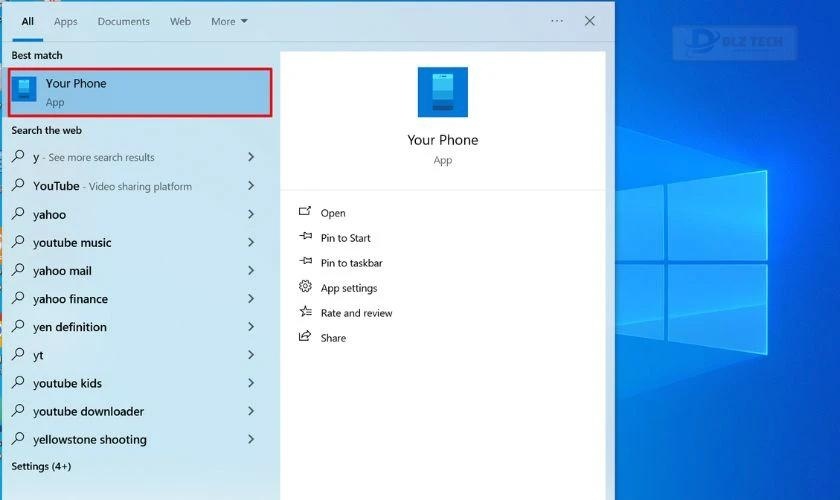This screenshot has width=840, height=500.
Task: Expand the yellowstone shooting suggestion arrow
Action: (x=251, y=439)
